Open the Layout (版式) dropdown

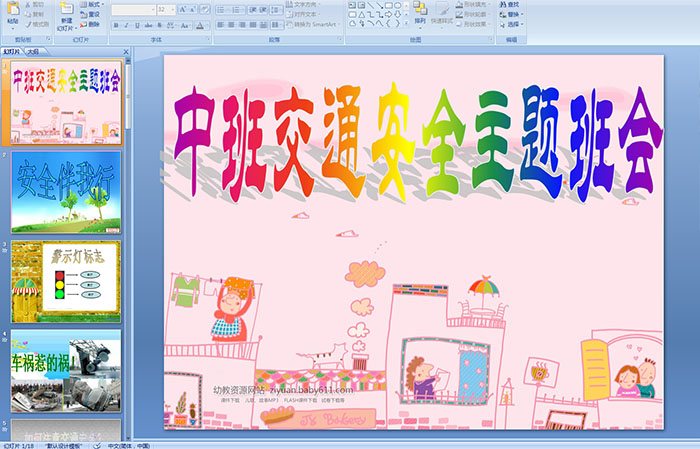pyautogui.click(x=92, y=4)
